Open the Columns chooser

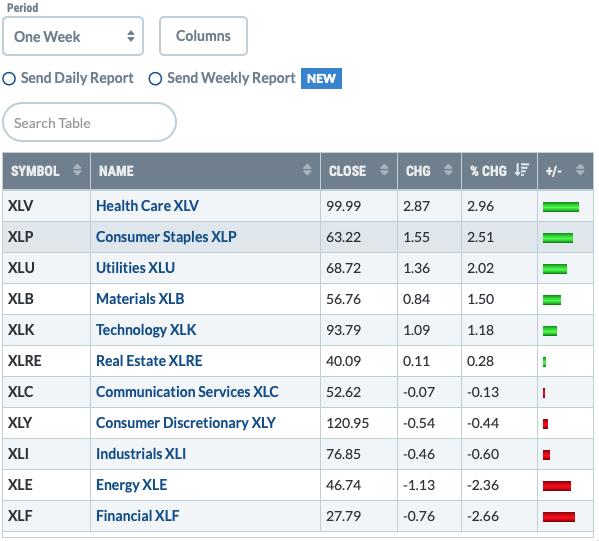tap(203, 36)
